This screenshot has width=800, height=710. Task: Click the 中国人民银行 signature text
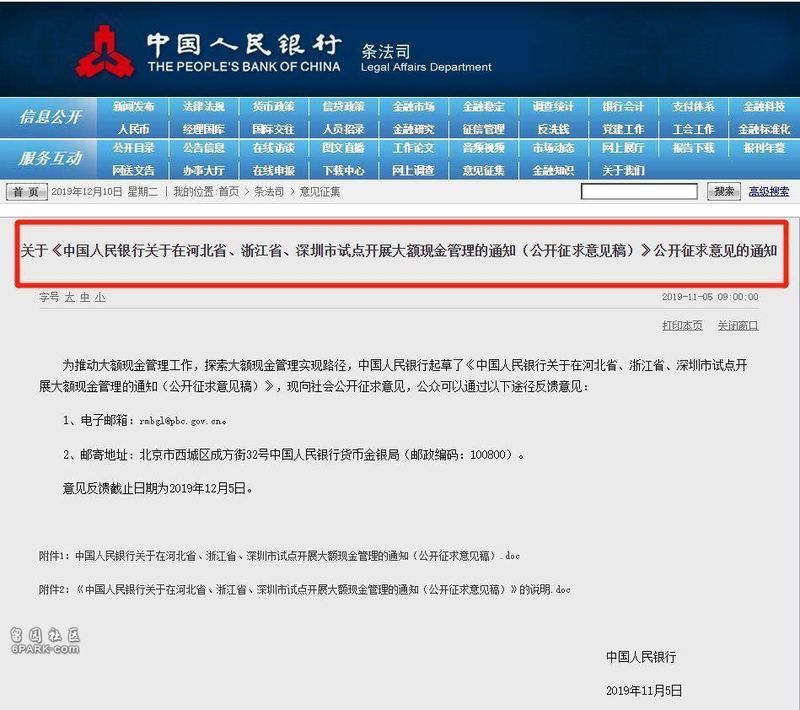click(x=641, y=657)
